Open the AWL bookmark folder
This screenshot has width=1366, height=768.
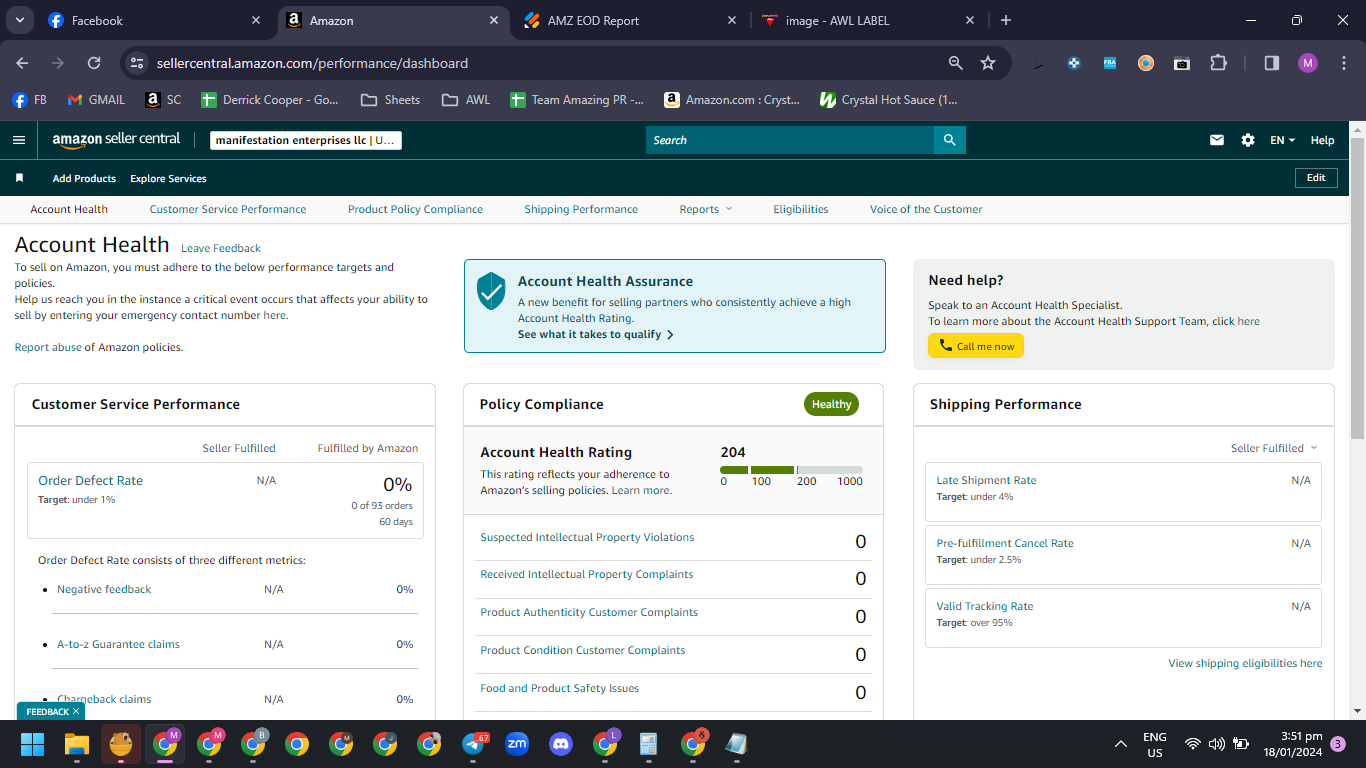pyautogui.click(x=466, y=100)
